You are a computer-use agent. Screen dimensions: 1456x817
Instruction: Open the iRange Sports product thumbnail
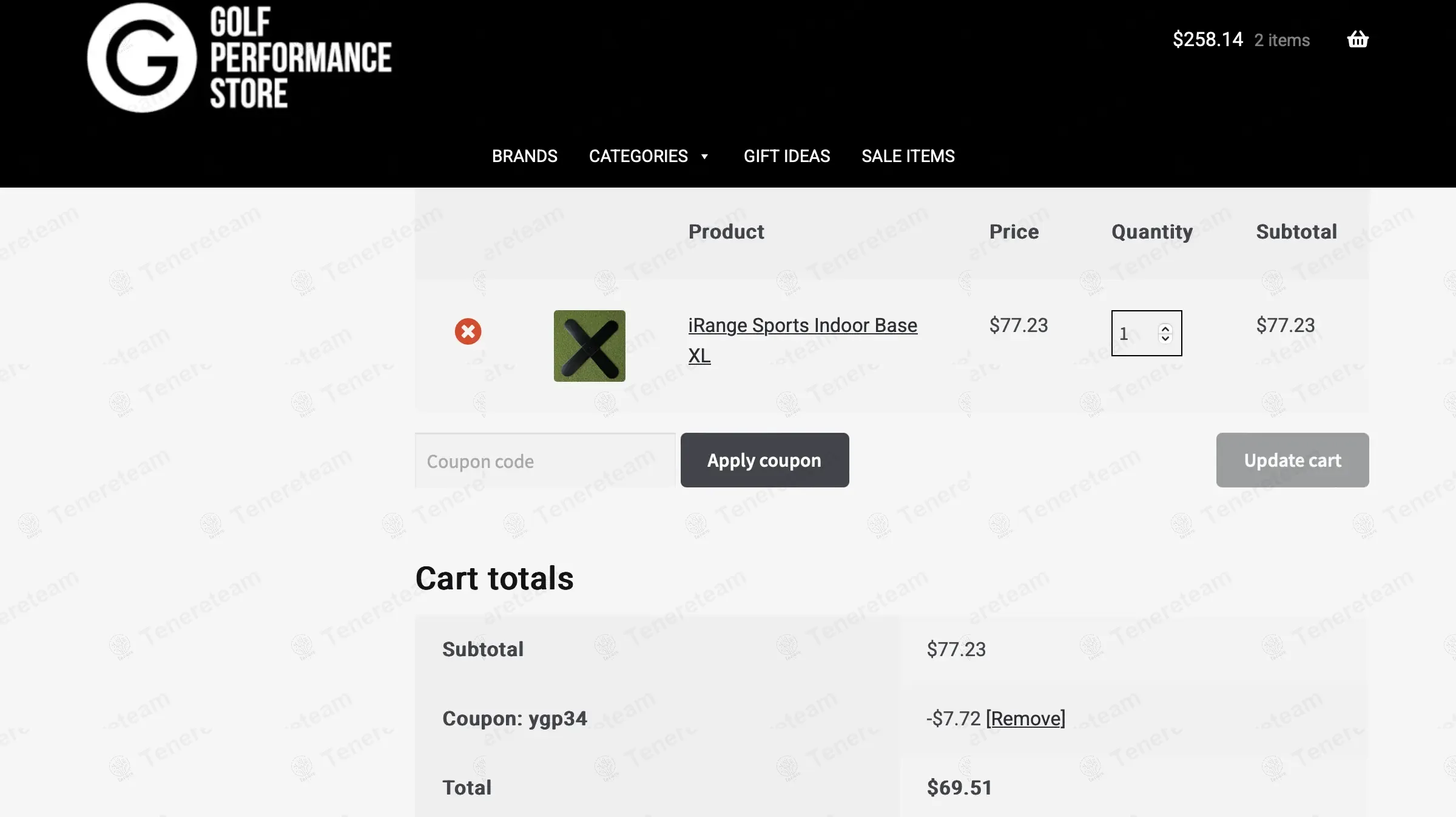[589, 345]
